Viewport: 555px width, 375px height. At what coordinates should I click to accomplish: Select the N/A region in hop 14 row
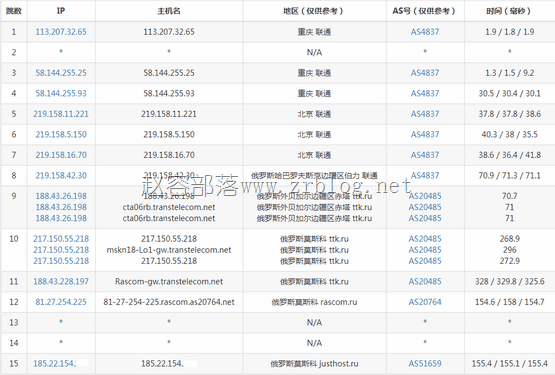[x=314, y=343]
